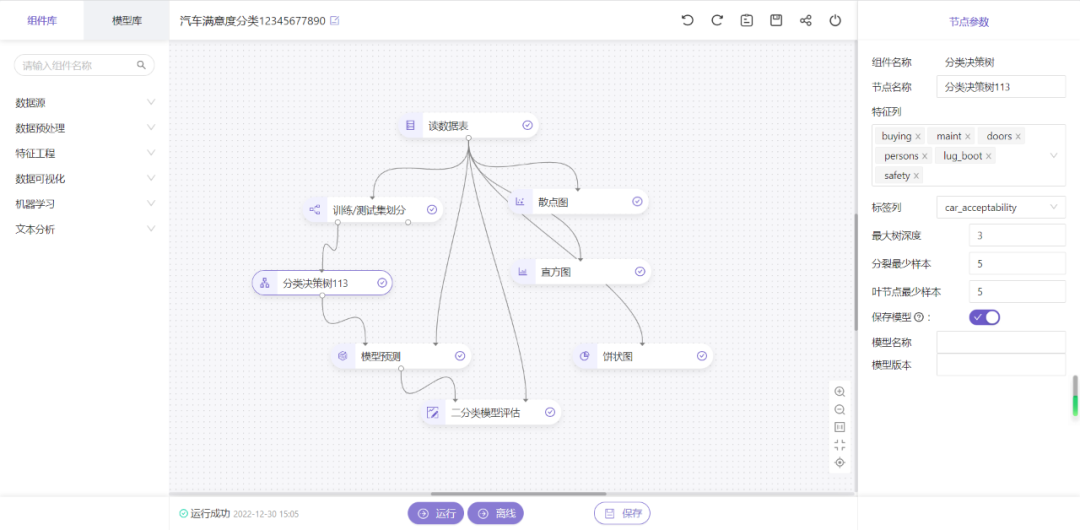Click the 请输入组件名称 search field
The height and width of the screenshot is (530, 1080).
(x=84, y=65)
